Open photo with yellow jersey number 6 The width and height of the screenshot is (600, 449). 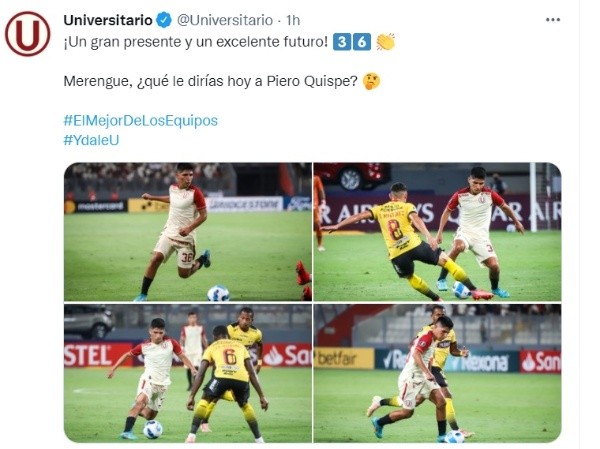(x=188, y=374)
